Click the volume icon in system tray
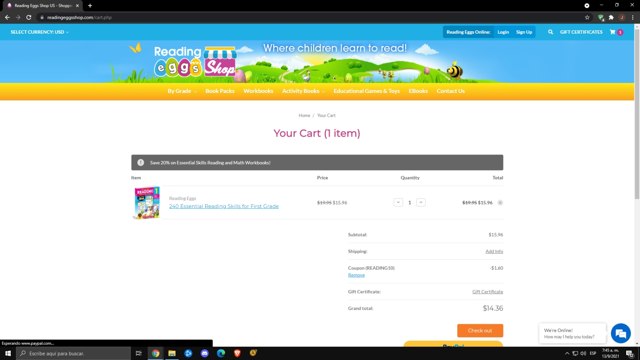 pyautogui.click(x=583, y=353)
